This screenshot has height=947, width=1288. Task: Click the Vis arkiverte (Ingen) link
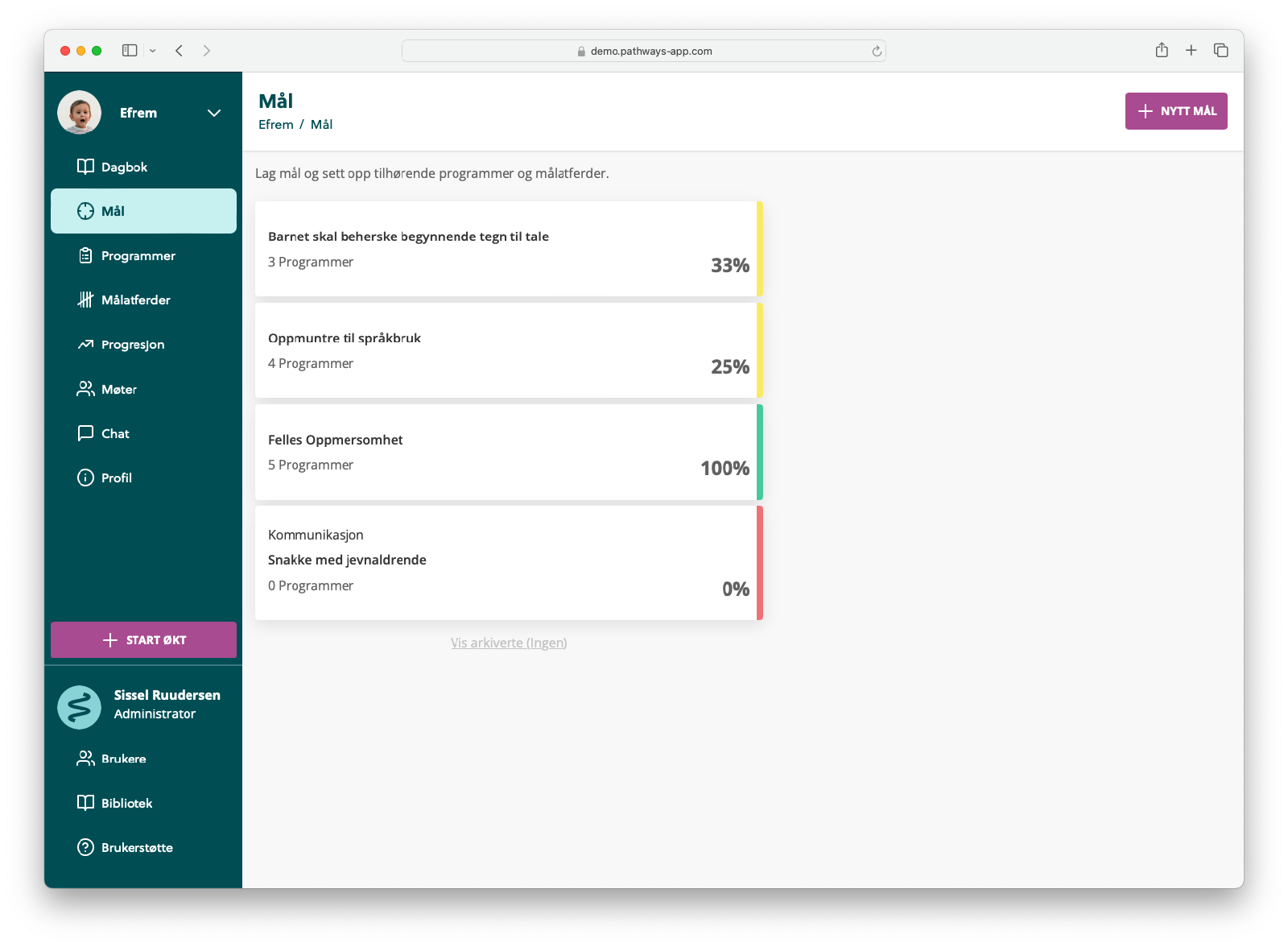point(509,643)
